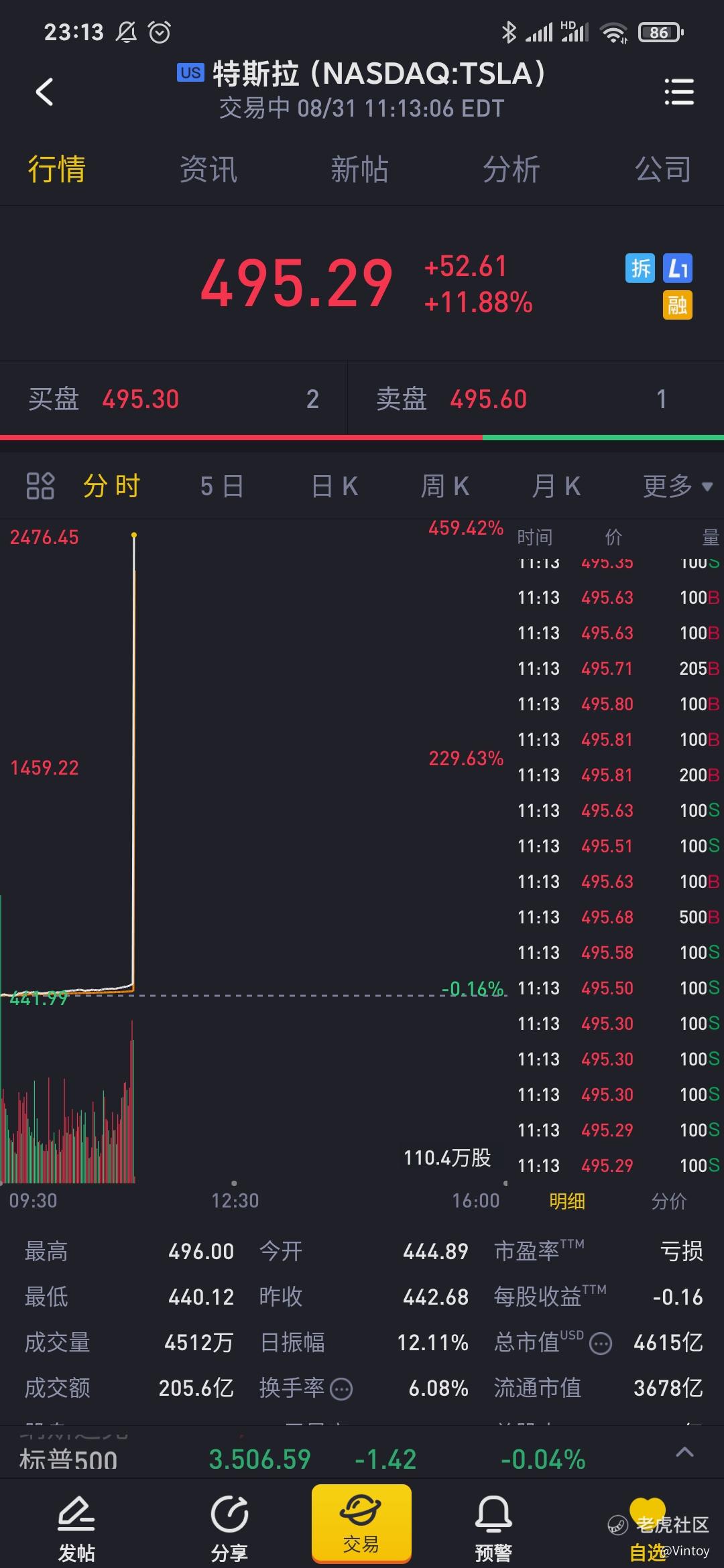This screenshot has width=724, height=1568.
Task: Tap the 每股收益 value -0.16
Action: coord(678,1297)
